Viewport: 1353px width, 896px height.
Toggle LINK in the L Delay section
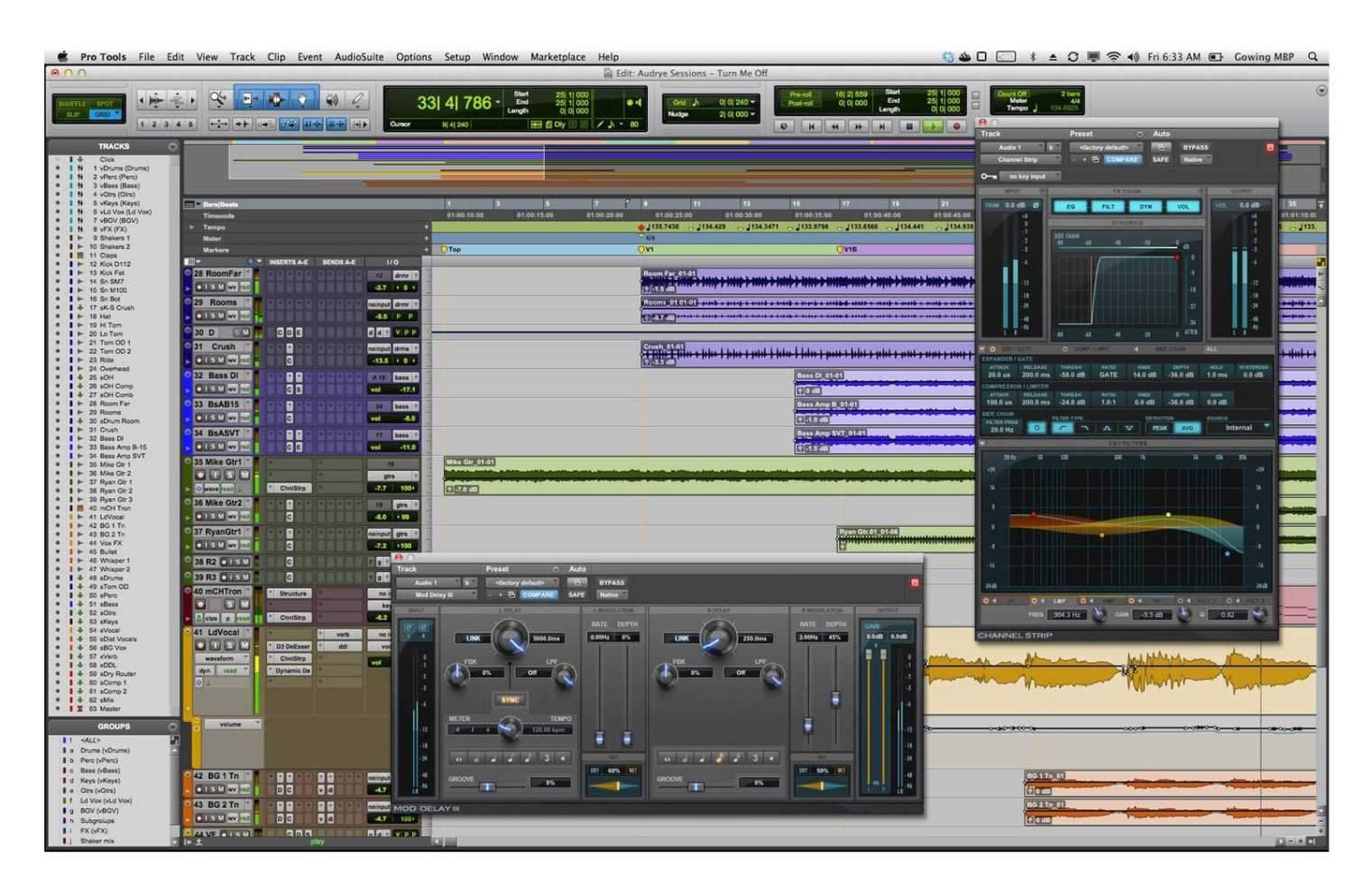[473, 637]
